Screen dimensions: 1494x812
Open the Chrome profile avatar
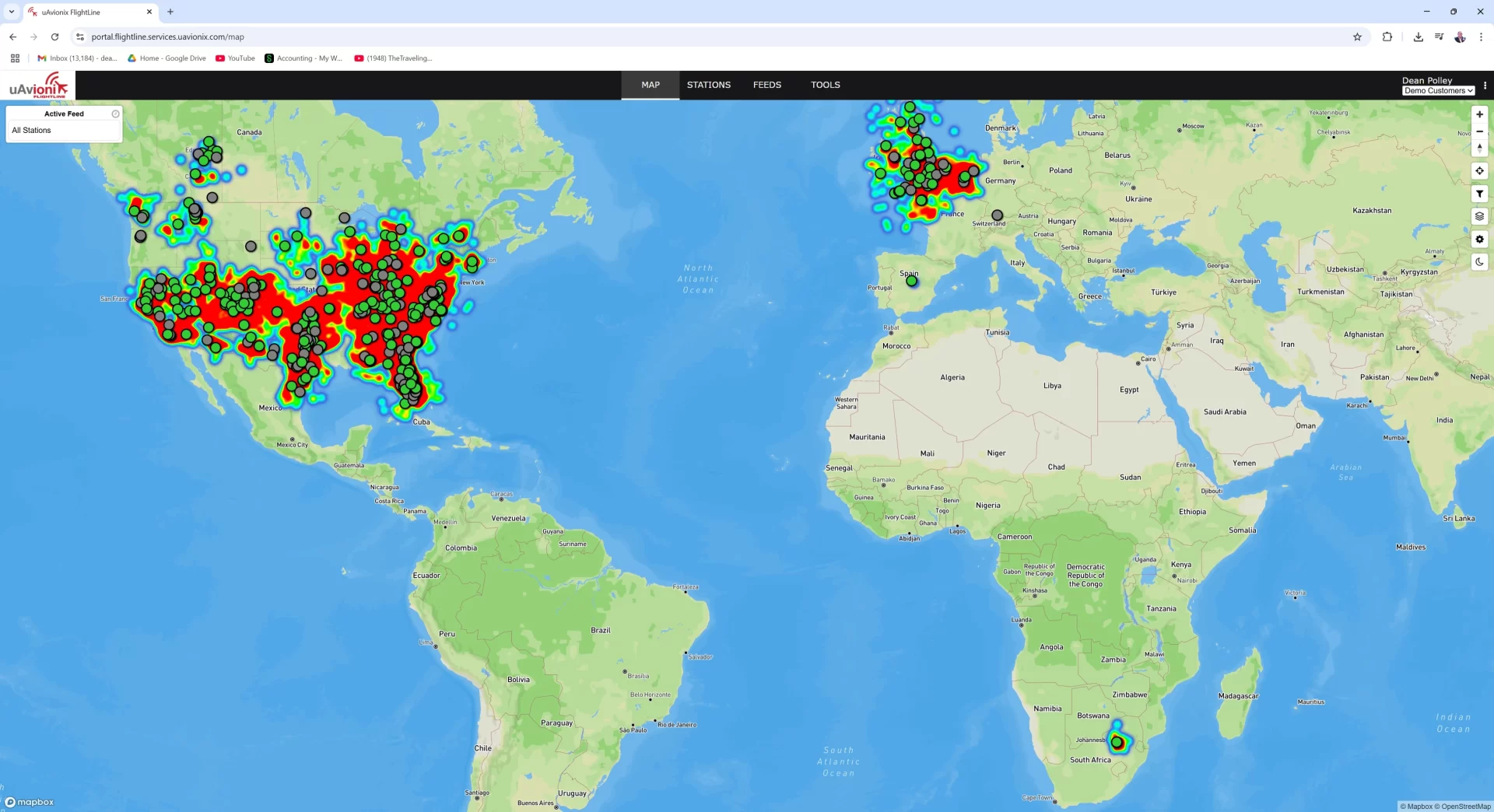click(1460, 37)
